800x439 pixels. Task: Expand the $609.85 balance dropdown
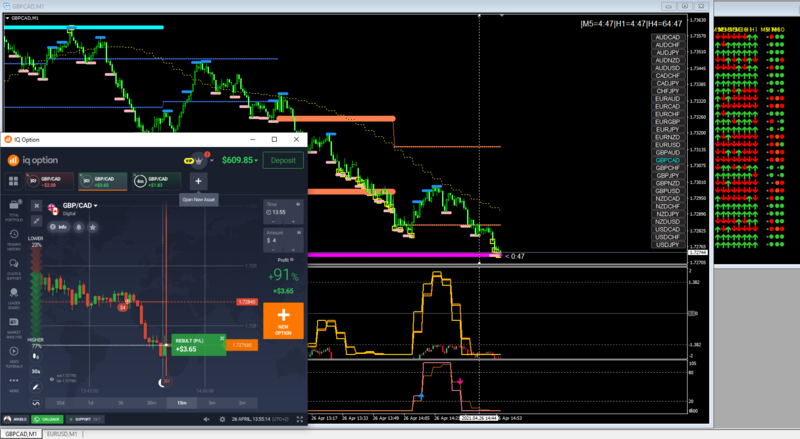pyautogui.click(x=256, y=161)
